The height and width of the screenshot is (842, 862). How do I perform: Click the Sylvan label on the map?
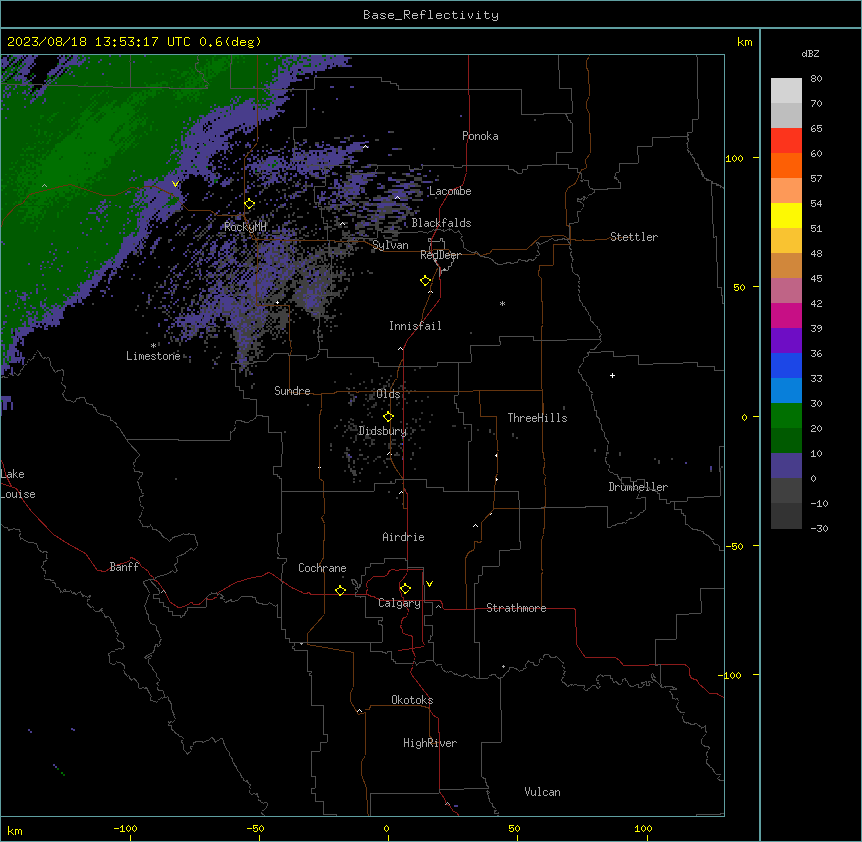390,245
